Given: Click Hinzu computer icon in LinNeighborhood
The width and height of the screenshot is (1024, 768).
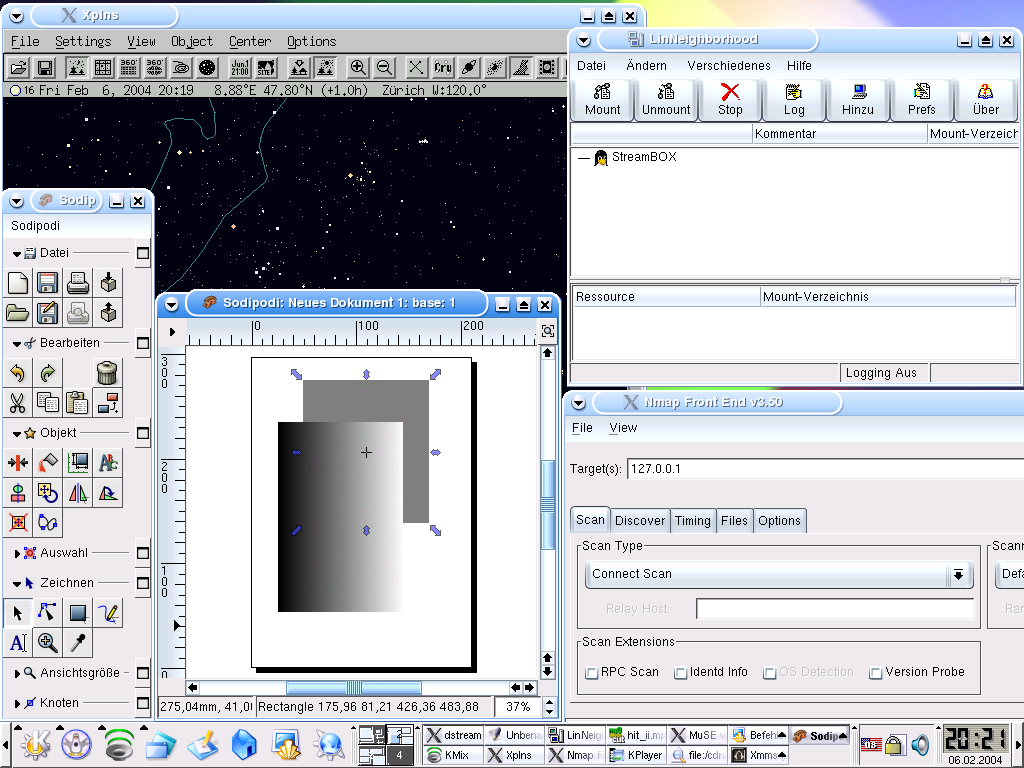Looking at the screenshot, I should point(857,100).
